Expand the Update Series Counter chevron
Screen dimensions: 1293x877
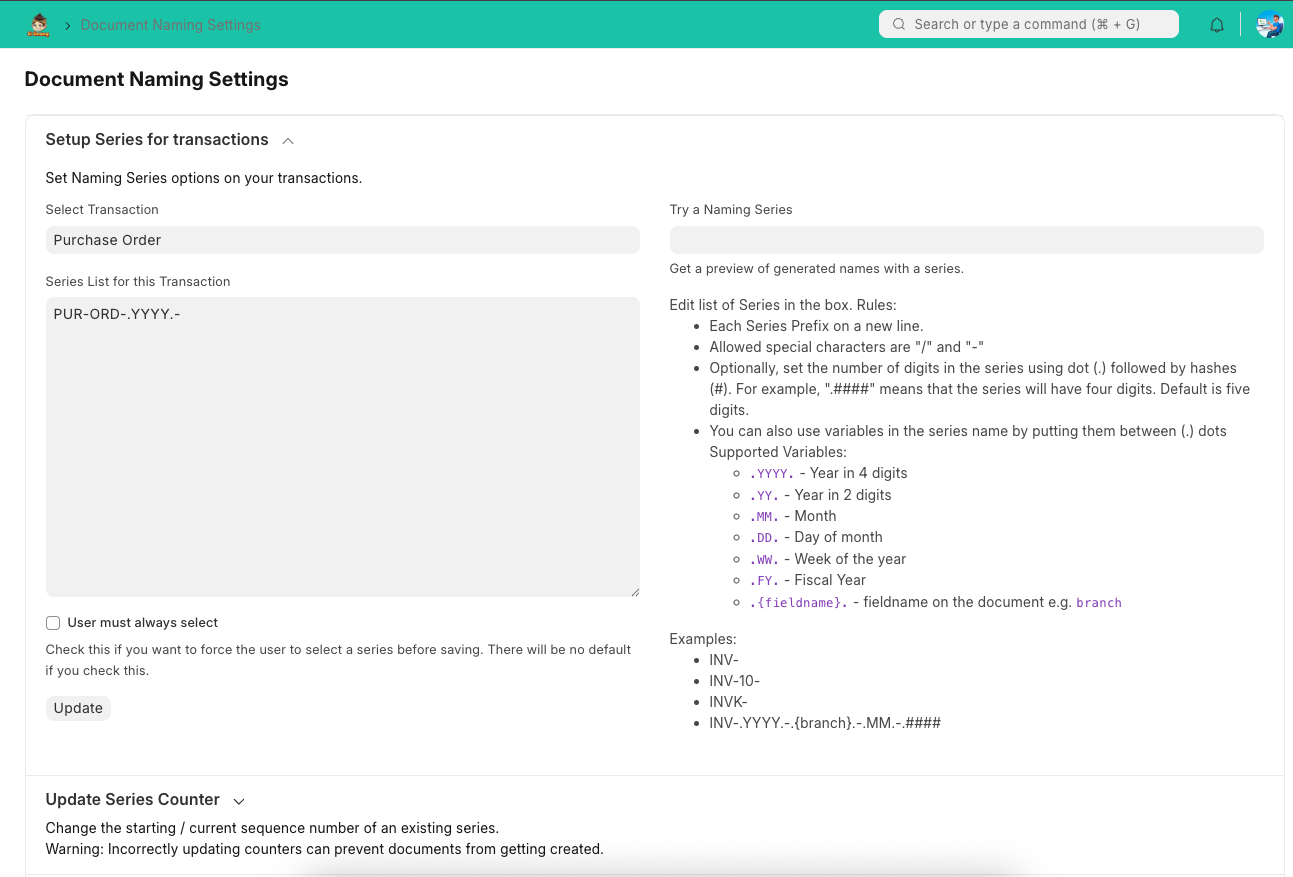point(239,801)
